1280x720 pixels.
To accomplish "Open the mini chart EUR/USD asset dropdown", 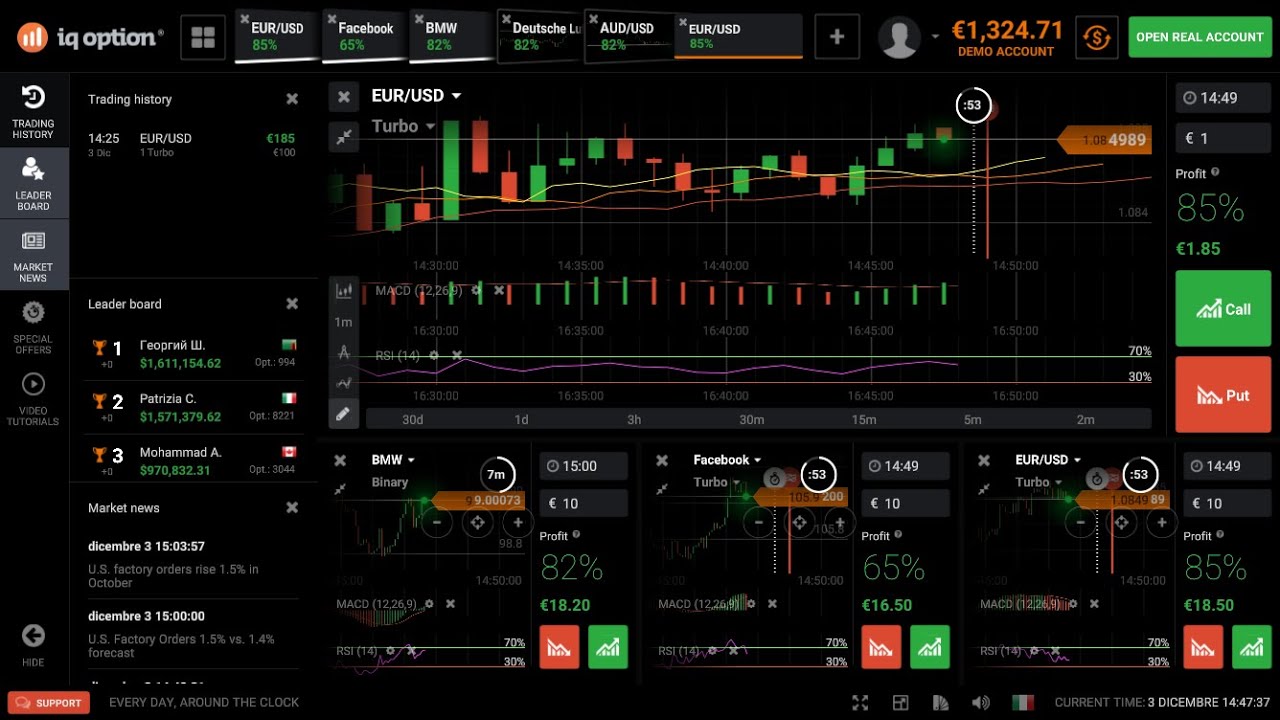I will [x=1048, y=460].
